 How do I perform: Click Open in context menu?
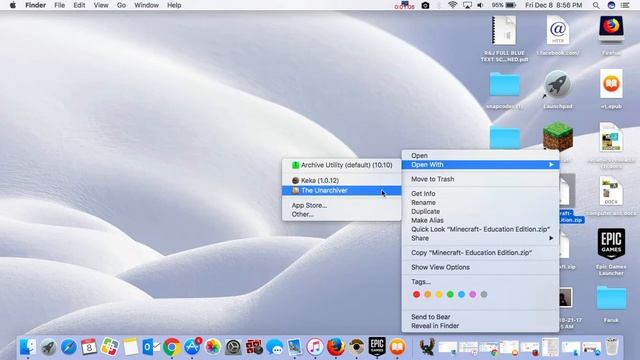coord(480,156)
